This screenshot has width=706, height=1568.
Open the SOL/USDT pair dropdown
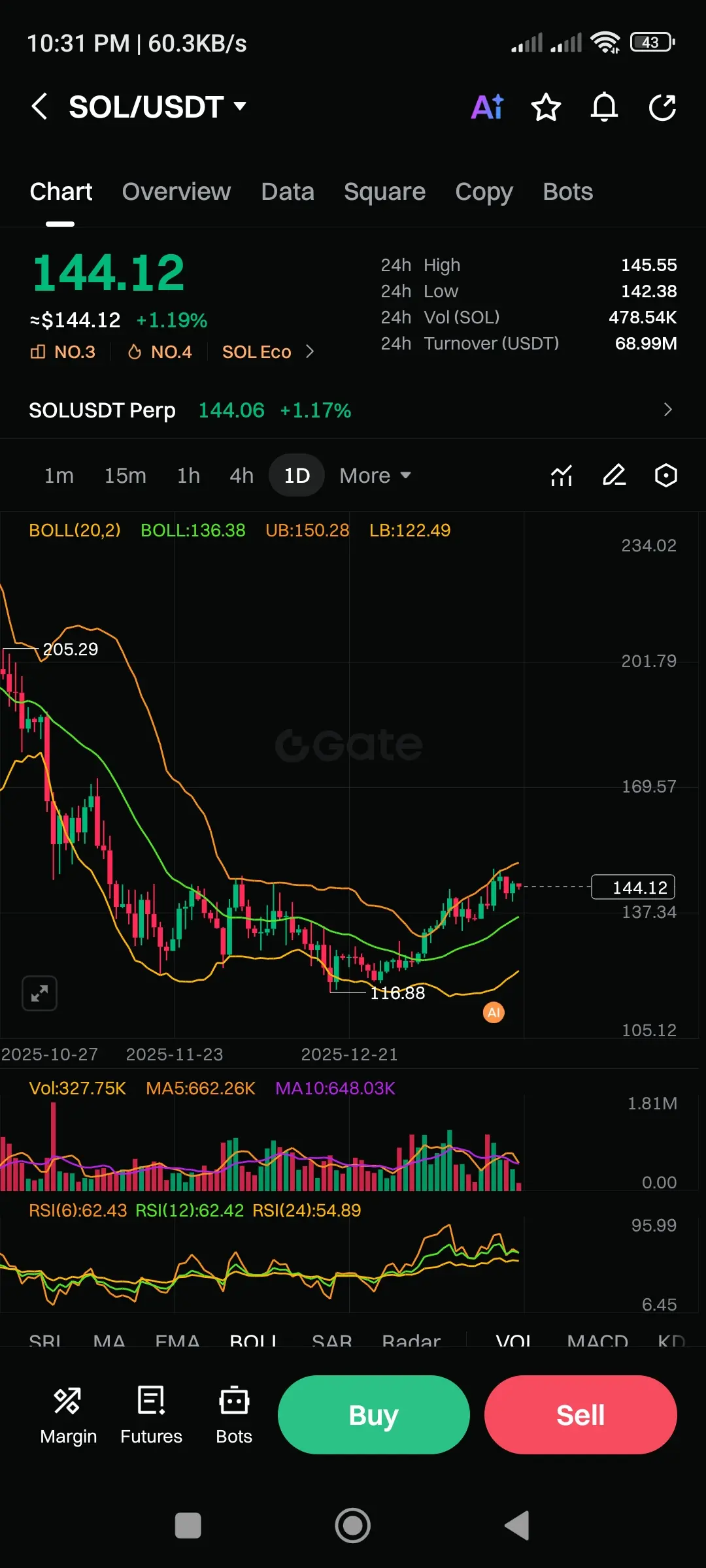158,107
